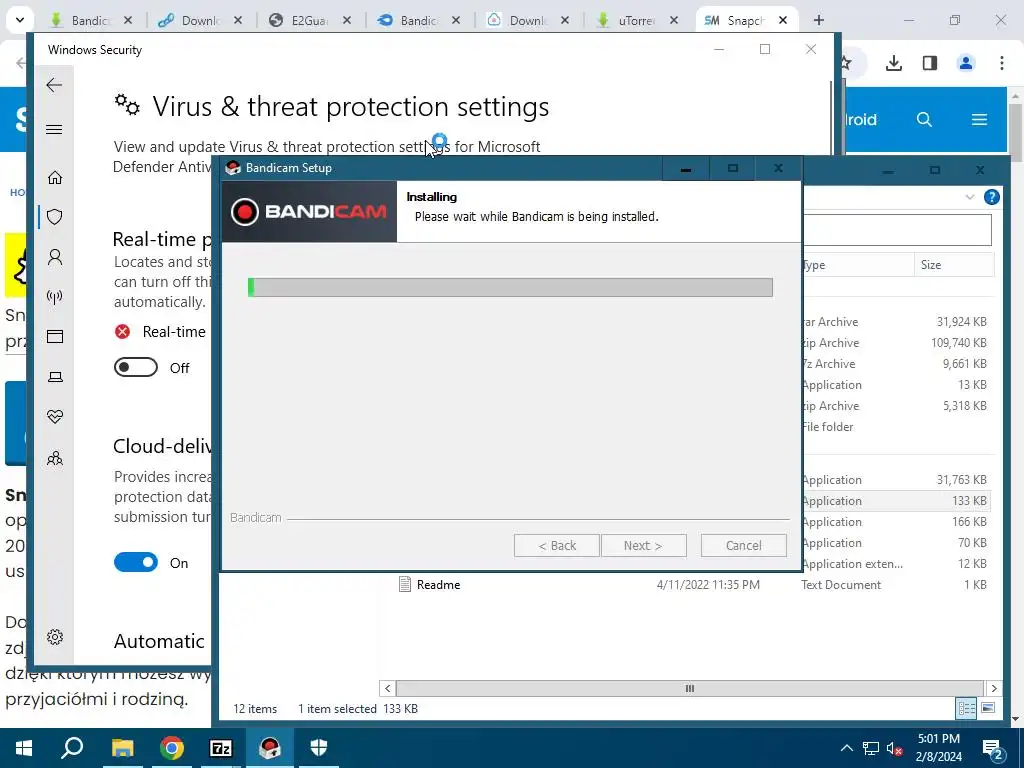Open Home in Windows Security sidebar

tap(55, 177)
